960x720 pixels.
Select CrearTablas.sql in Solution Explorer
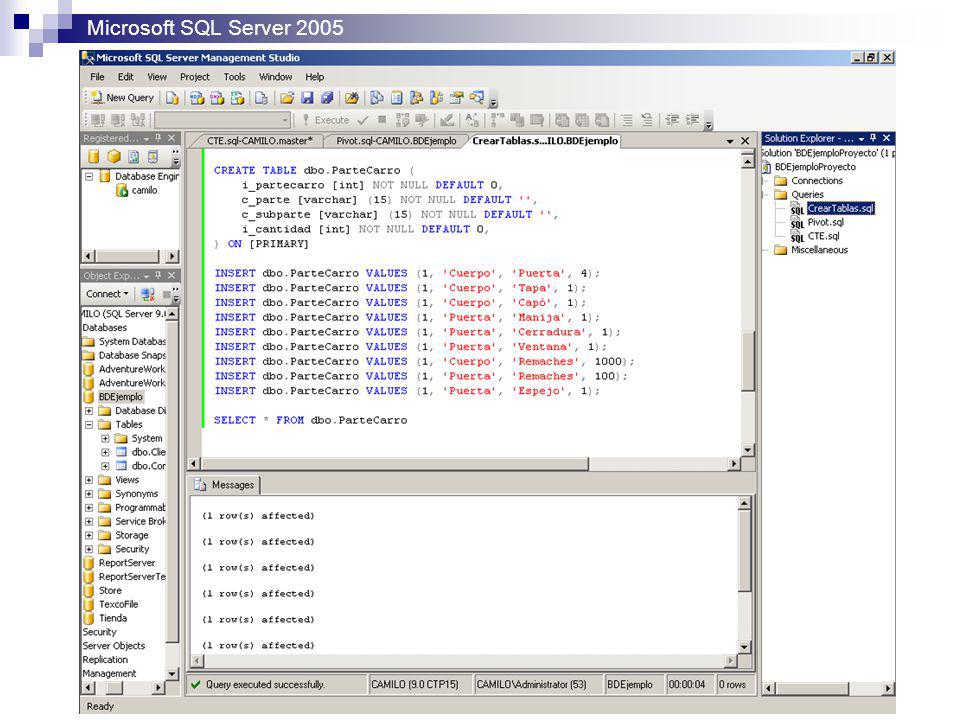(841, 209)
